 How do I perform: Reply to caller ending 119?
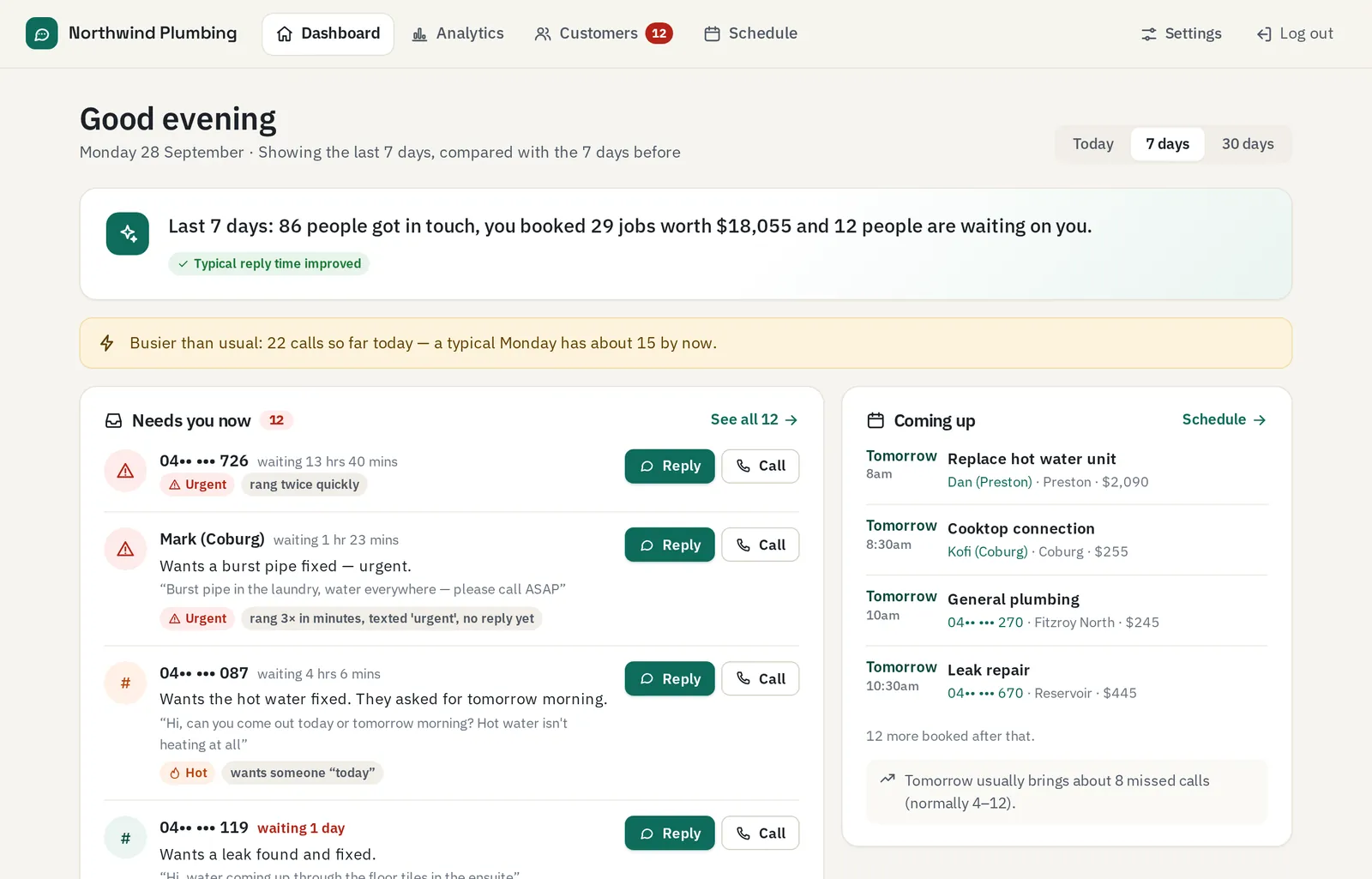click(670, 833)
